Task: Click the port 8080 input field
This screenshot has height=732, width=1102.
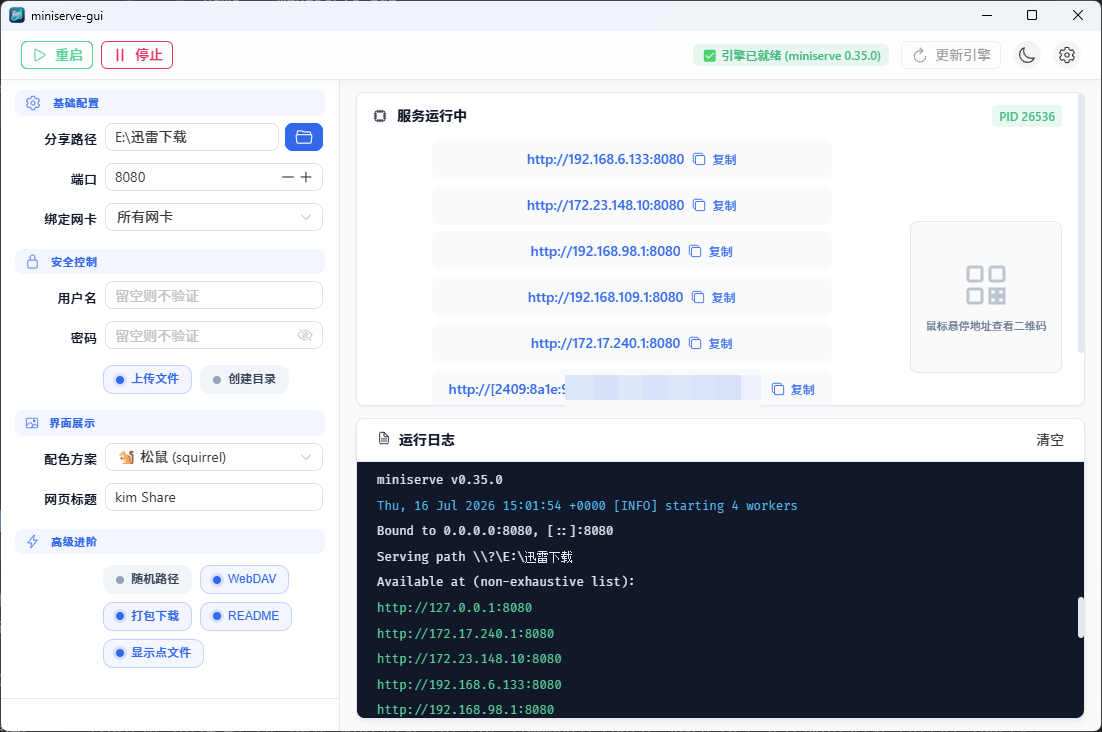Action: 214,177
